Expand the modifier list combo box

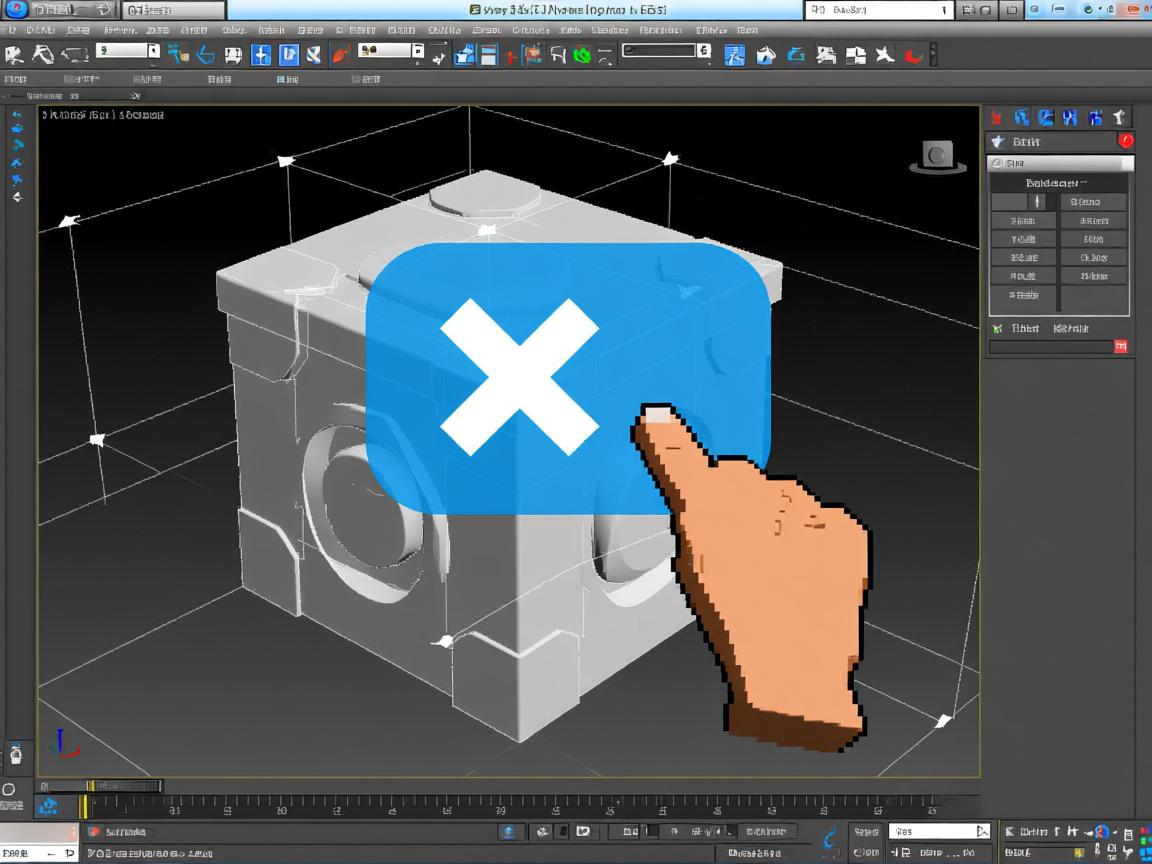[x=1058, y=162]
